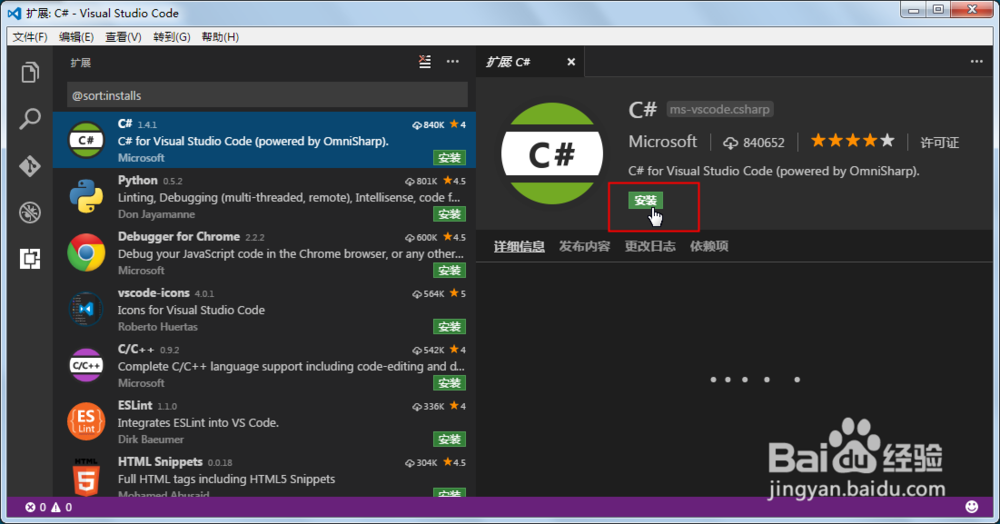Open the 转到(G) menu

tap(172, 37)
